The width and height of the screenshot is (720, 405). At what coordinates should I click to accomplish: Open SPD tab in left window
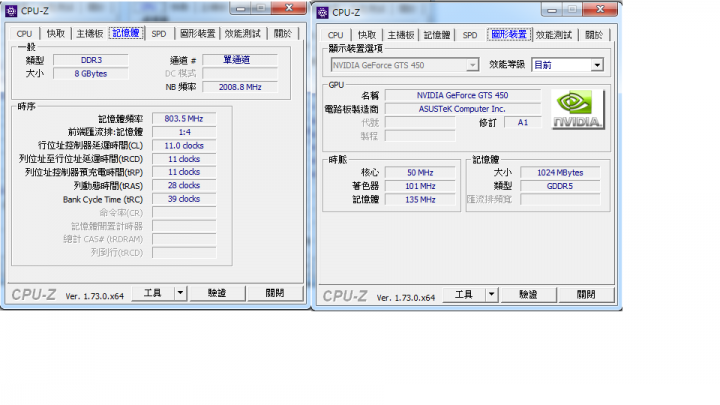pyautogui.click(x=159, y=34)
